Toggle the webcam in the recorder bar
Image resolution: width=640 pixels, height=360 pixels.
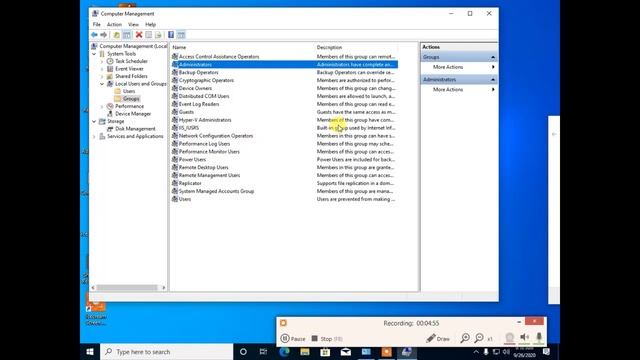click(509, 338)
